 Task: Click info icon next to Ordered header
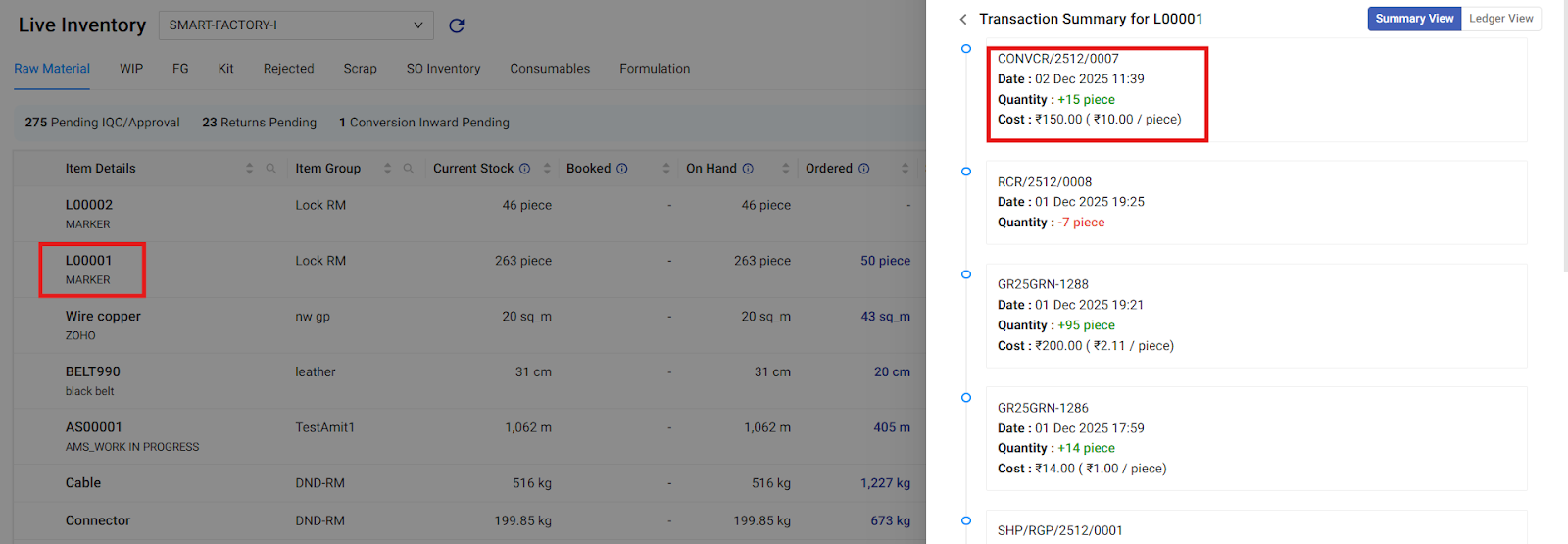pyautogui.click(x=864, y=169)
